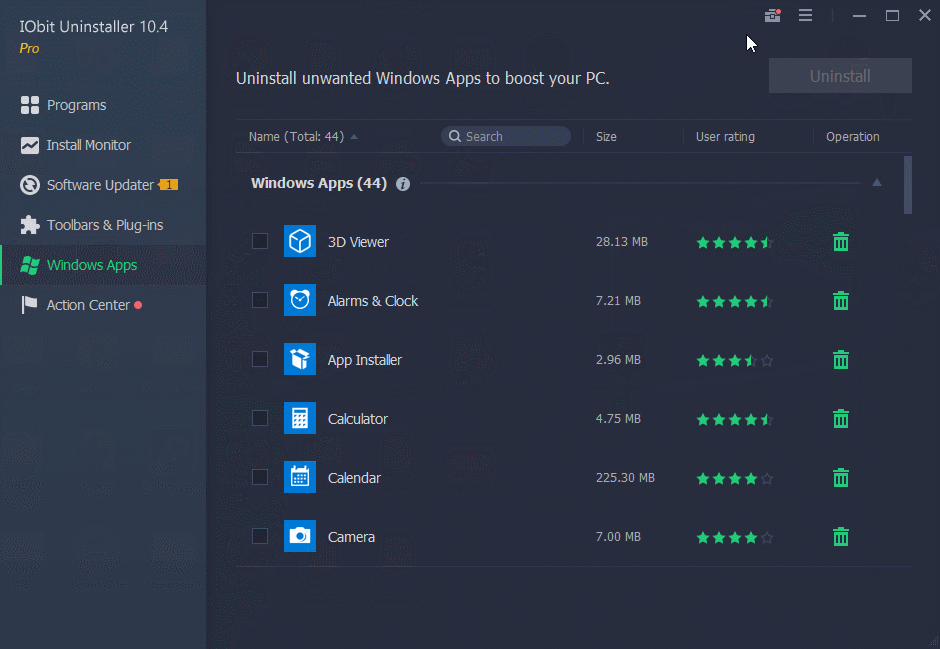Click the 3D Viewer star rating
The height and width of the screenshot is (649, 940).
pyautogui.click(x=735, y=242)
